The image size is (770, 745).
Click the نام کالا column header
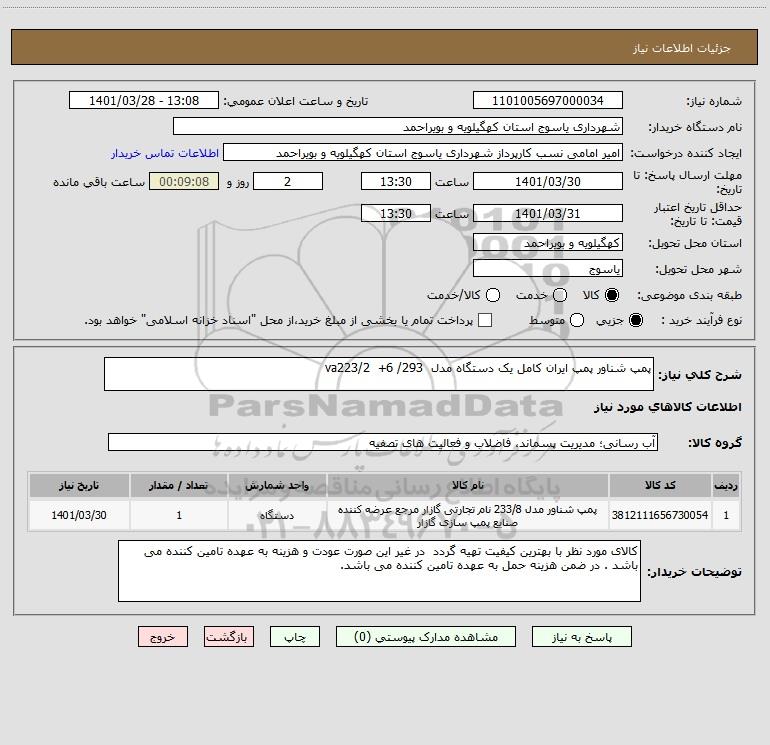pyautogui.click(x=468, y=485)
